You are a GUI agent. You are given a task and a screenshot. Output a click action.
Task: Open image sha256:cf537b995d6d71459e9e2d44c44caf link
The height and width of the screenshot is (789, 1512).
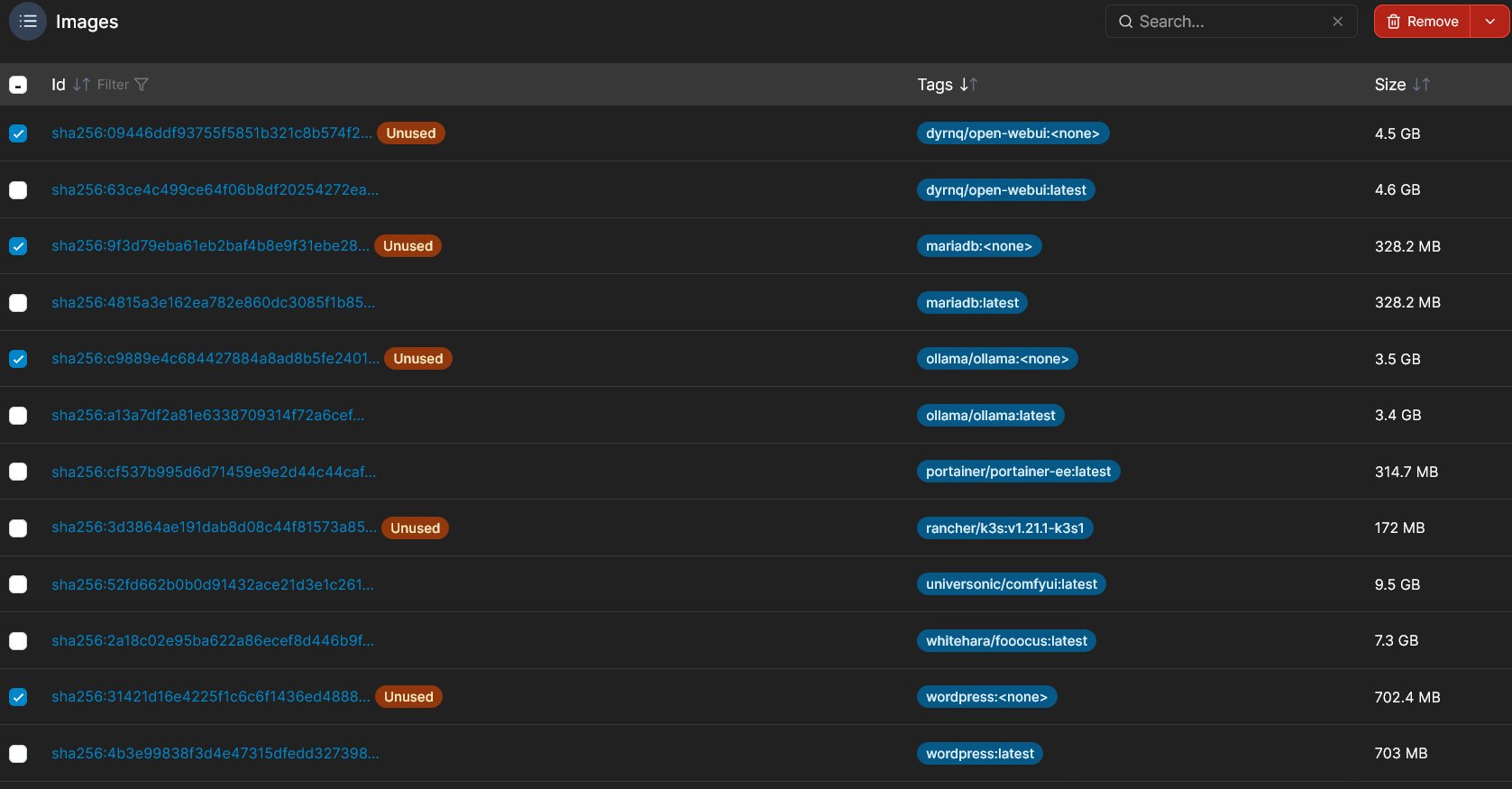point(214,472)
